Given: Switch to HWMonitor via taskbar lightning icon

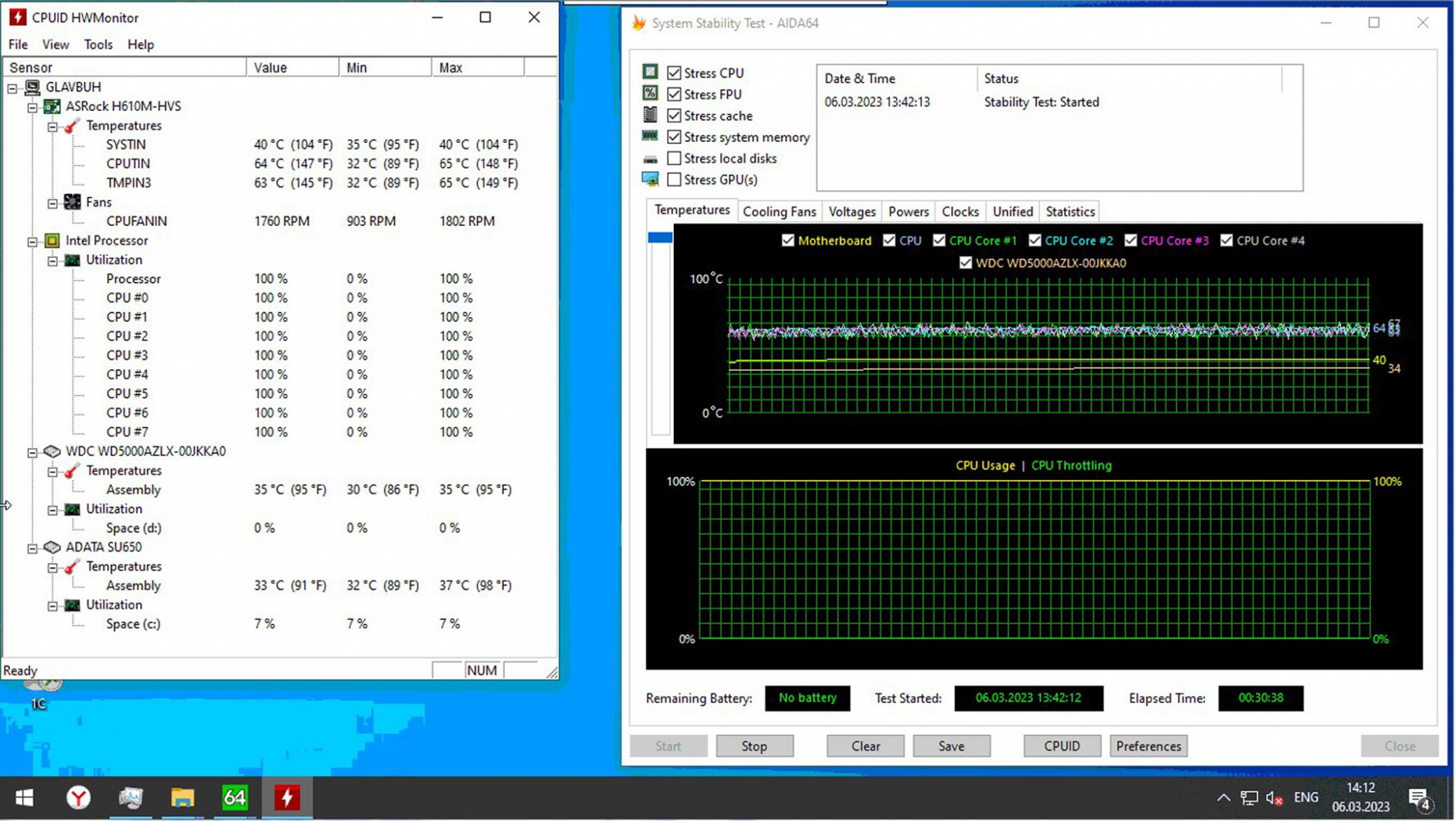Looking at the screenshot, I should point(287,798).
